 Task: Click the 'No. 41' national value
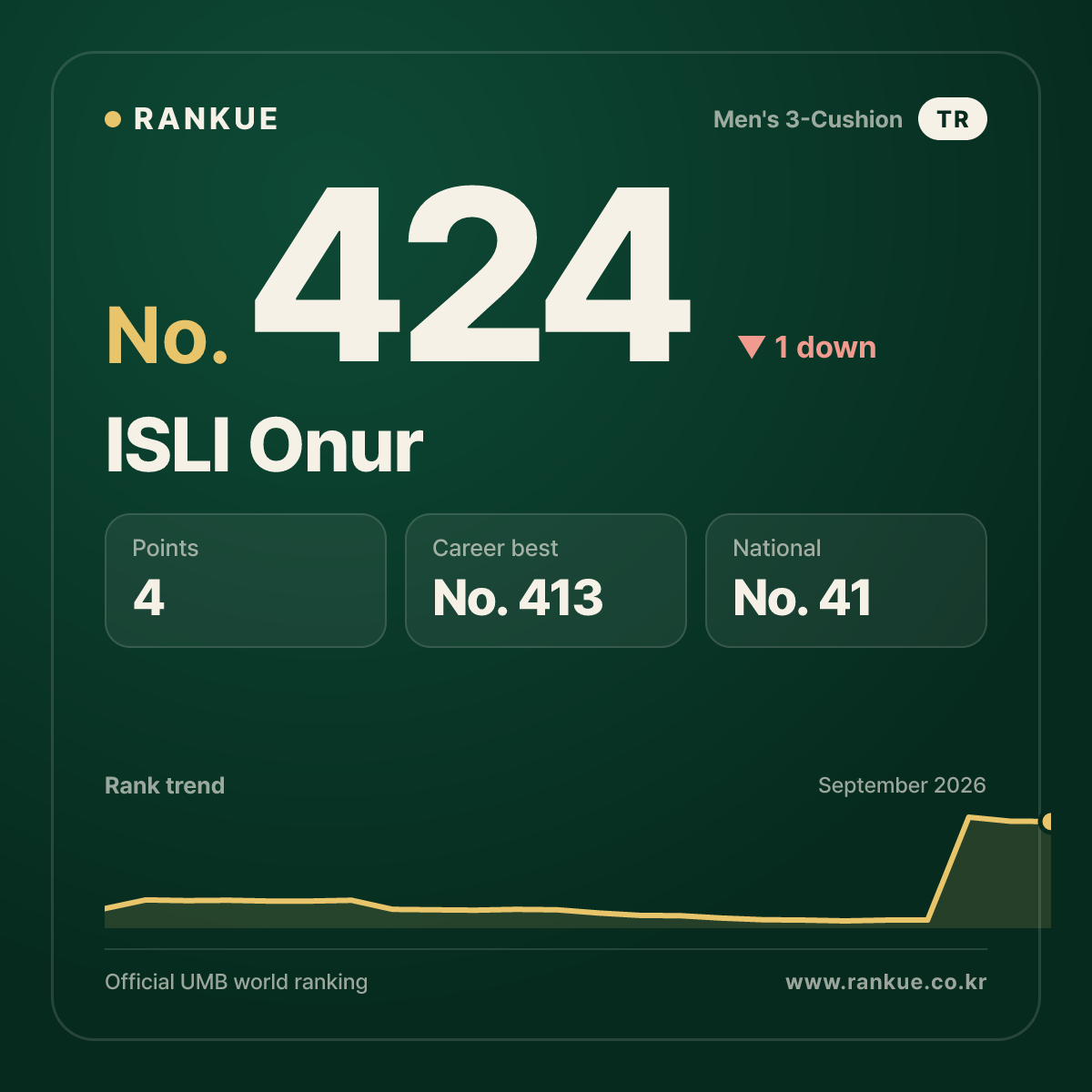(x=802, y=598)
